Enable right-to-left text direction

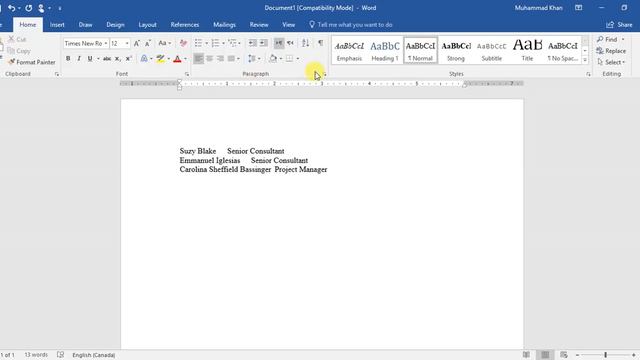click(290, 43)
